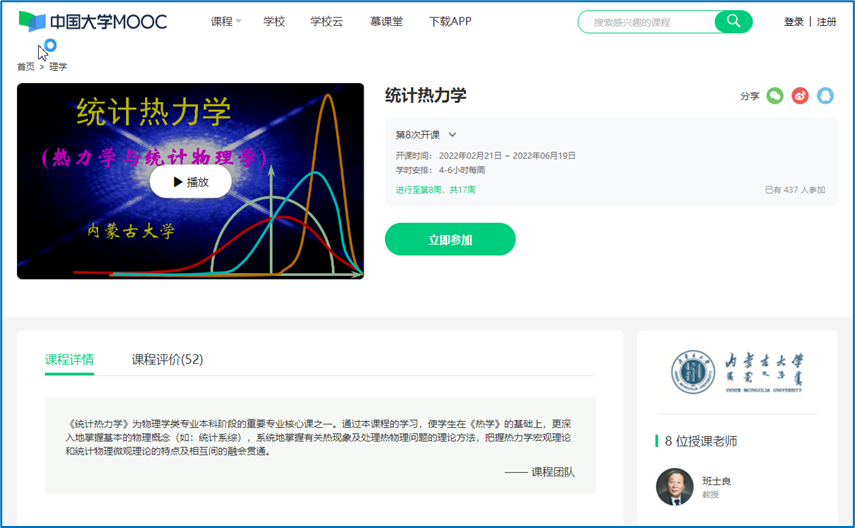Share course via Weibo icon
This screenshot has width=855, height=528.
coord(800,96)
